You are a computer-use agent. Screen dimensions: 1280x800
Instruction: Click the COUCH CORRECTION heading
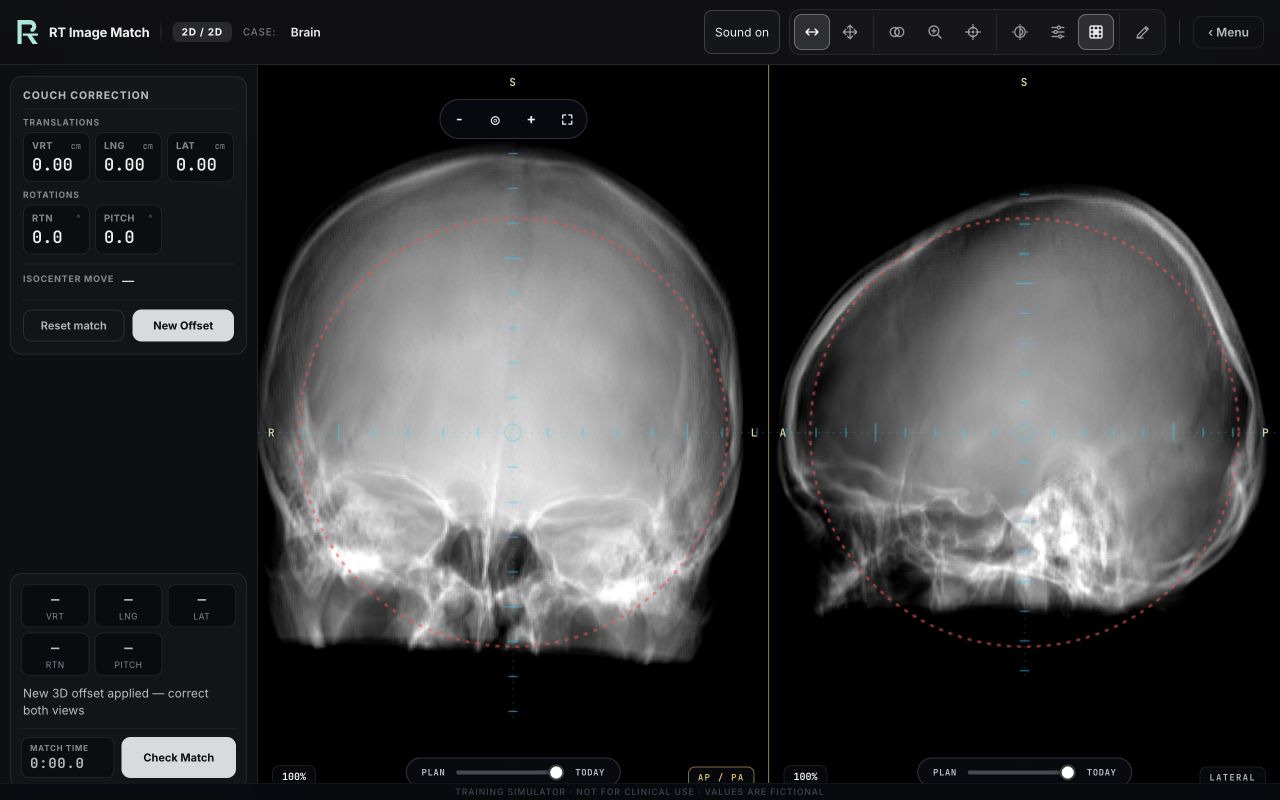coord(86,95)
